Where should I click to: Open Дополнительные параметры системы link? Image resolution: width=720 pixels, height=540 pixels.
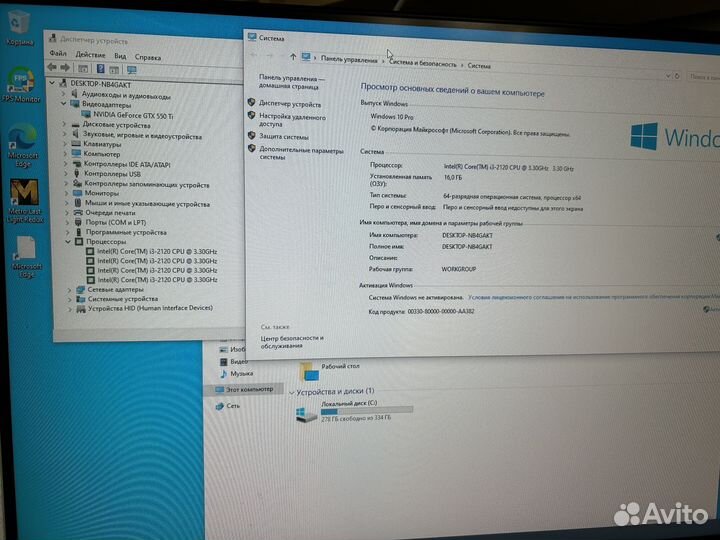click(x=301, y=153)
